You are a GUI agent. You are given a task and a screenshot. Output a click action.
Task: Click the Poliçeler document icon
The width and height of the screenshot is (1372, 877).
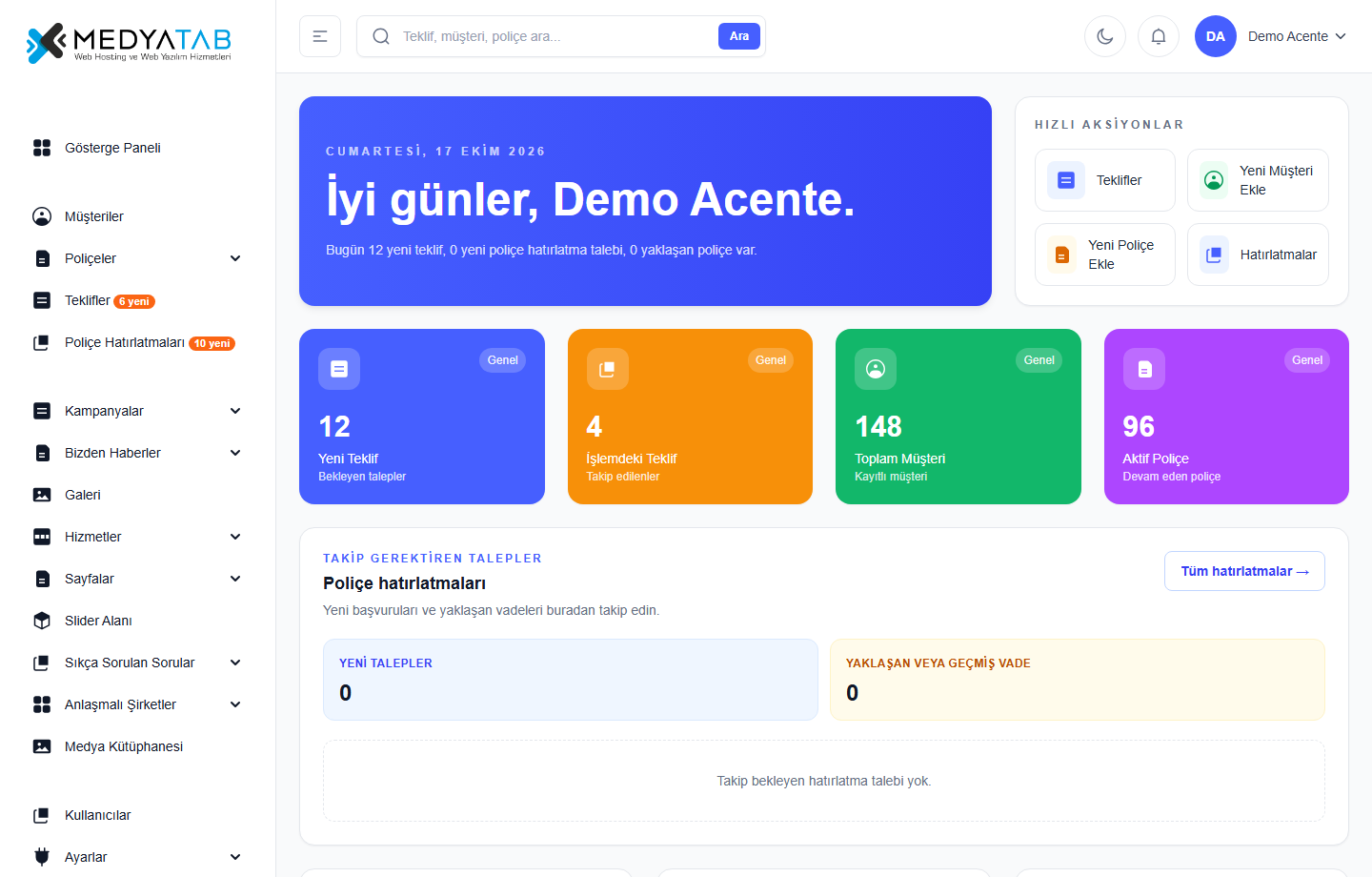[x=42, y=258]
